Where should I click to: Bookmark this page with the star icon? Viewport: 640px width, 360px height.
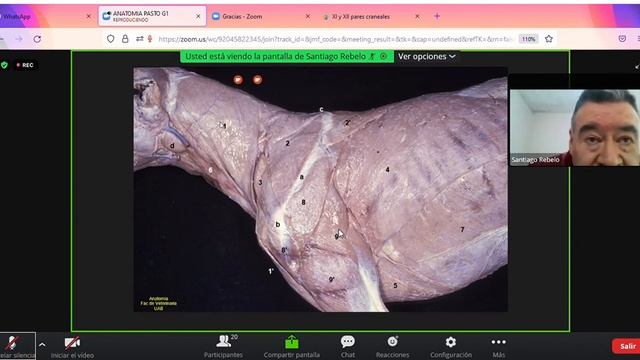point(549,39)
